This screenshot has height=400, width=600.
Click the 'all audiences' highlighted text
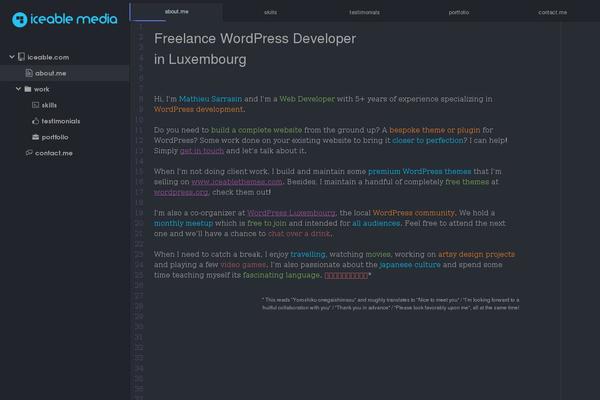(x=376, y=223)
